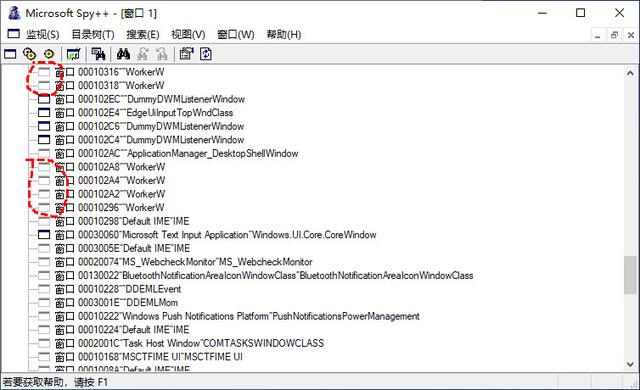
Task: Open the 监视(S) menu
Action: click(x=42, y=35)
